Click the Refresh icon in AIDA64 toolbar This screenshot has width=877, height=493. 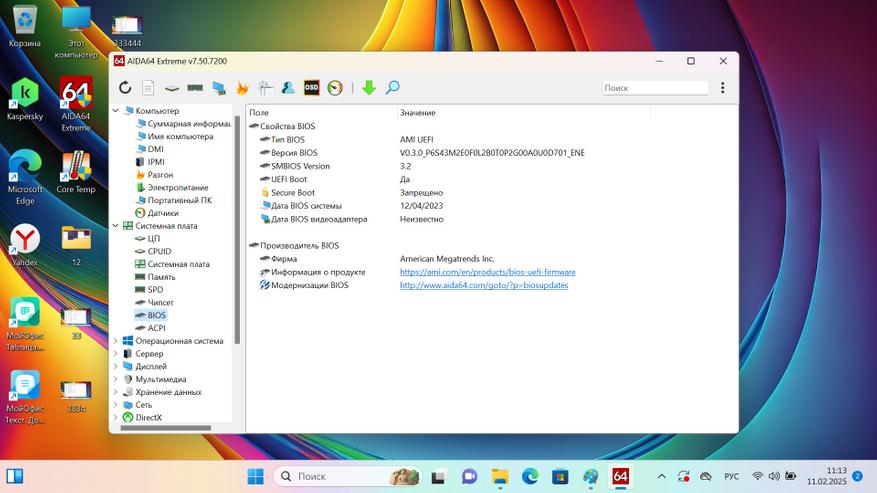click(125, 88)
